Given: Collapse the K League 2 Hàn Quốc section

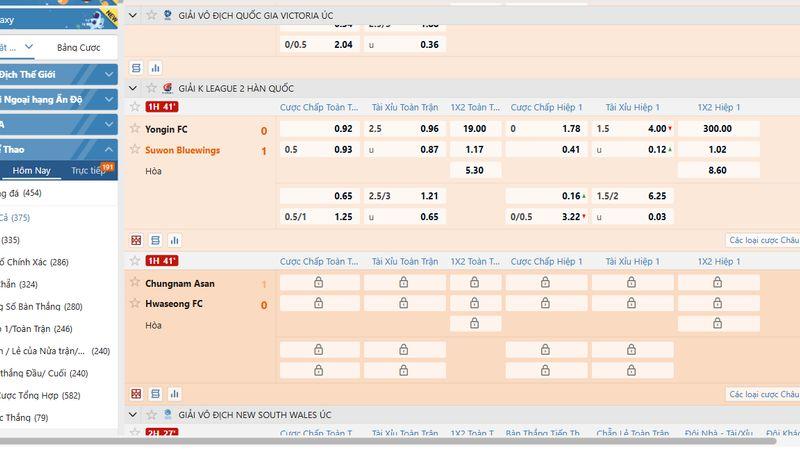Looking at the screenshot, I should 135,88.
